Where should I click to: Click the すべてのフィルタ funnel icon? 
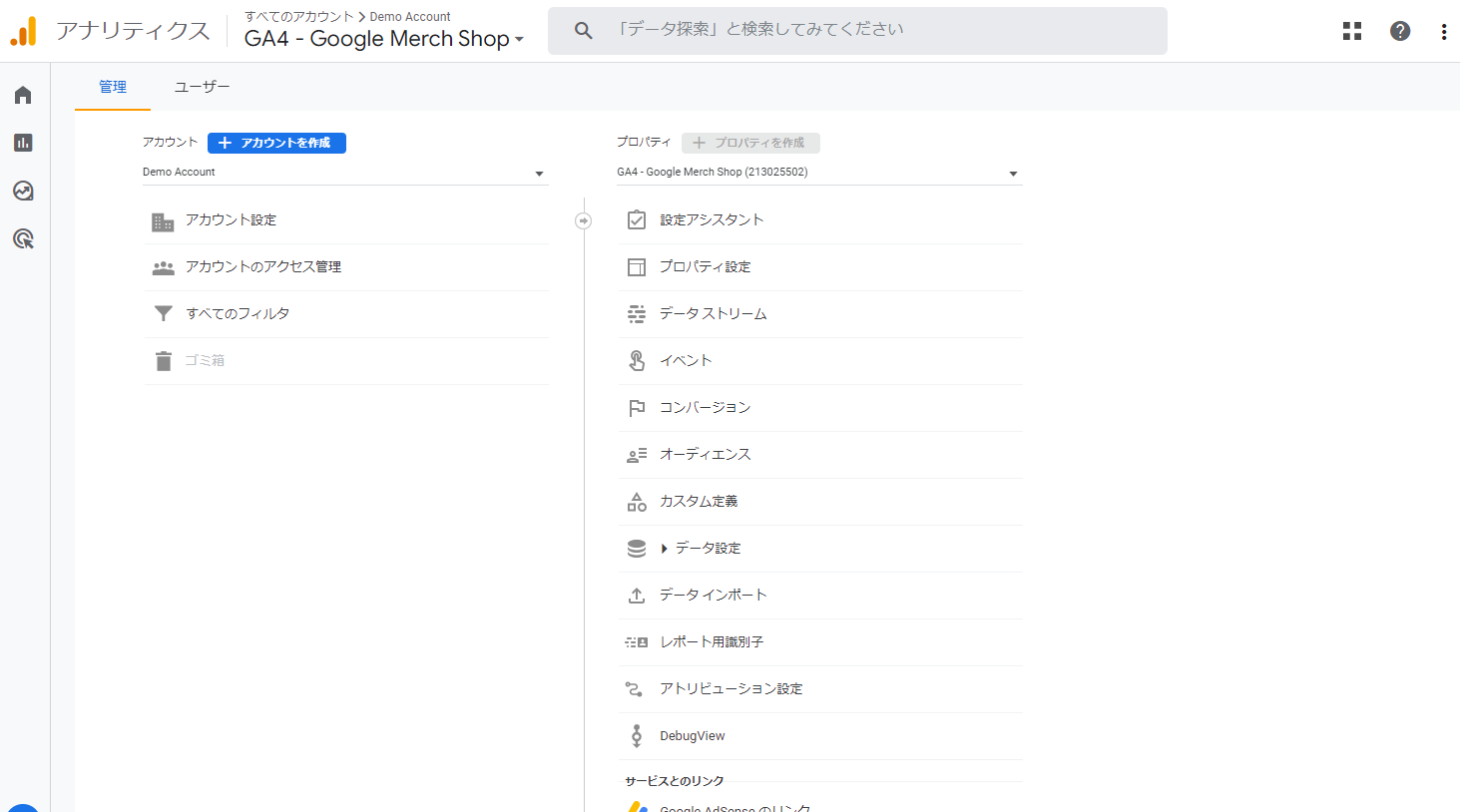[164, 314]
